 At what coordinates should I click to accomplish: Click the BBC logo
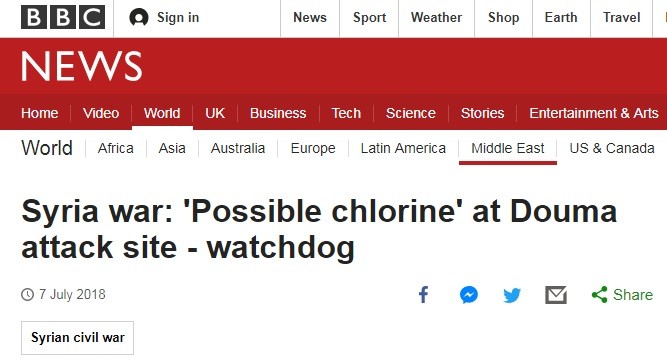tap(63, 17)
